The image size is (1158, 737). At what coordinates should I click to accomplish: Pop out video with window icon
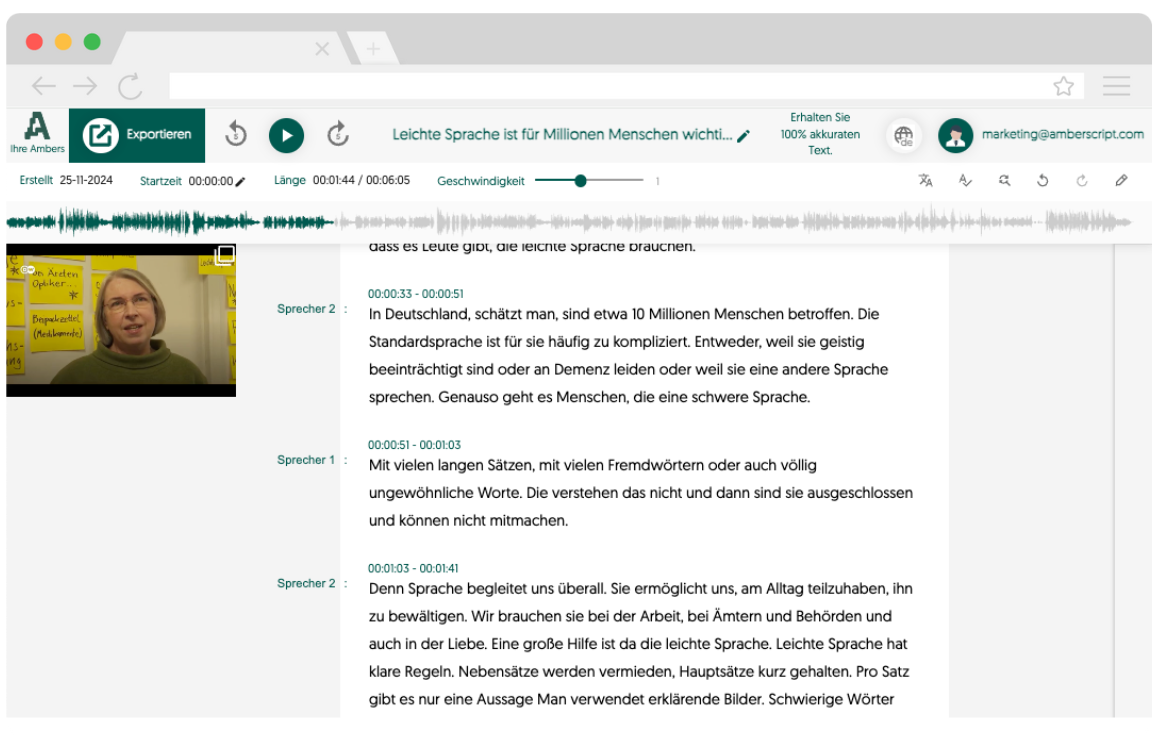[224, 256]
